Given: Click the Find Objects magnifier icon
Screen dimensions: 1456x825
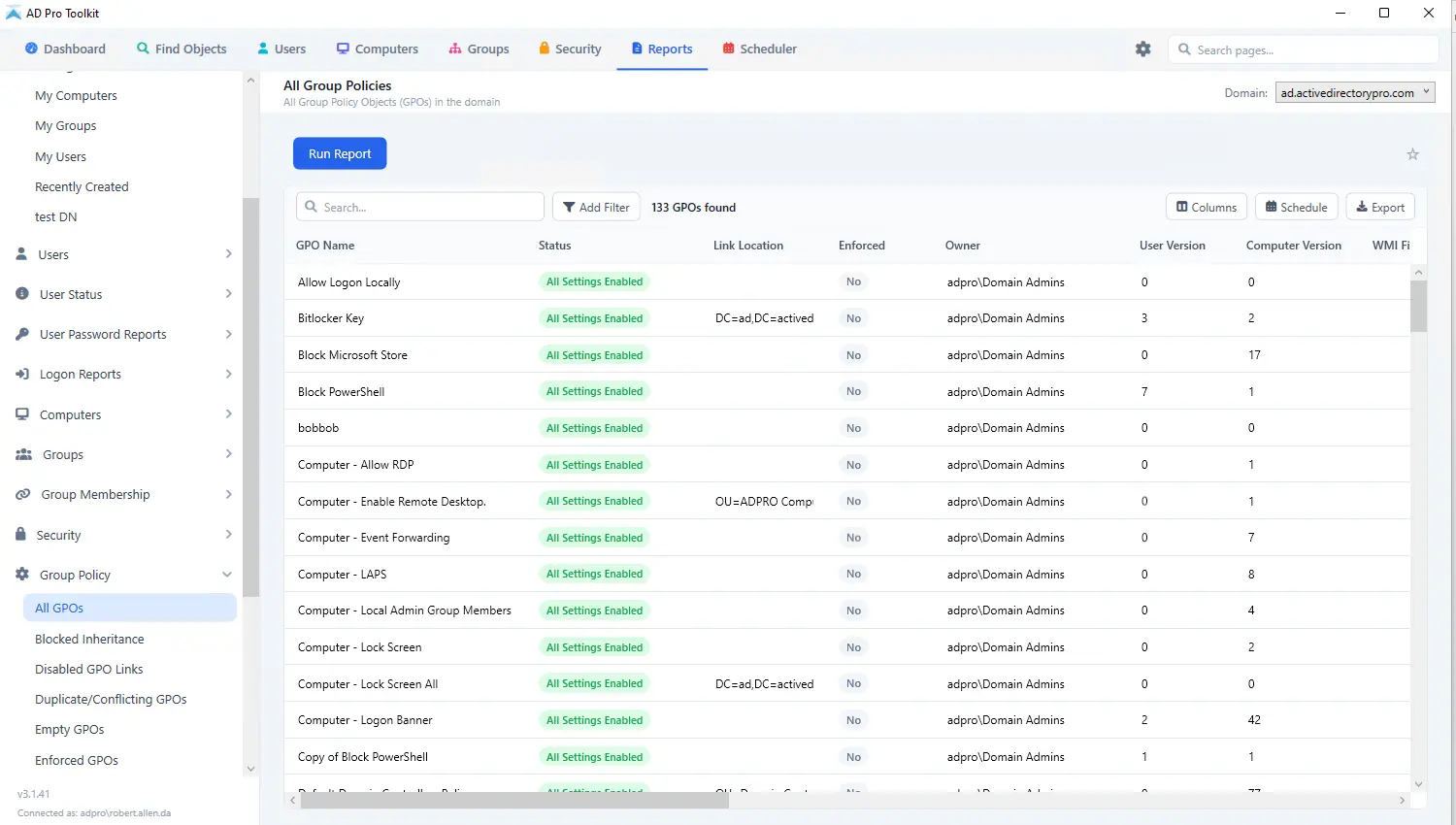Looking at the screenshot, I should 143,49.
